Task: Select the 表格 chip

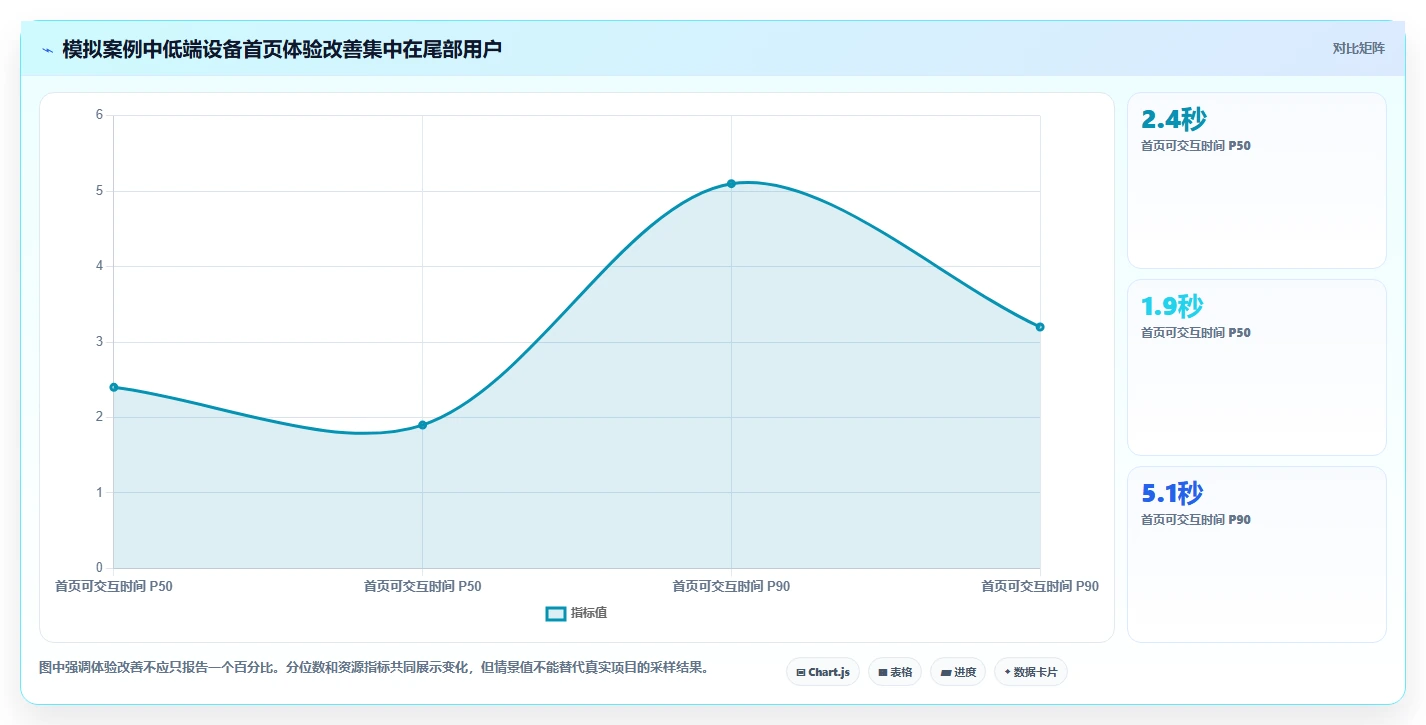Action: [895, 672]
